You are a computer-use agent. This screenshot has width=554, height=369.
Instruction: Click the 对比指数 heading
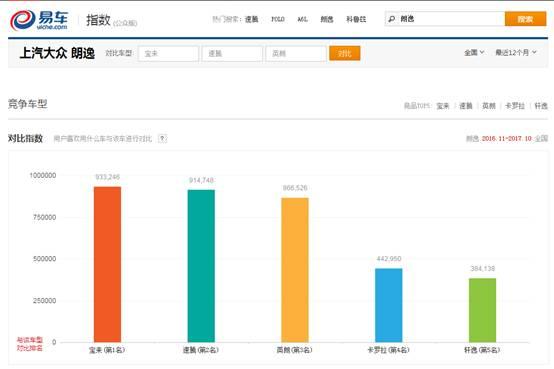click(x=25, y=138)
